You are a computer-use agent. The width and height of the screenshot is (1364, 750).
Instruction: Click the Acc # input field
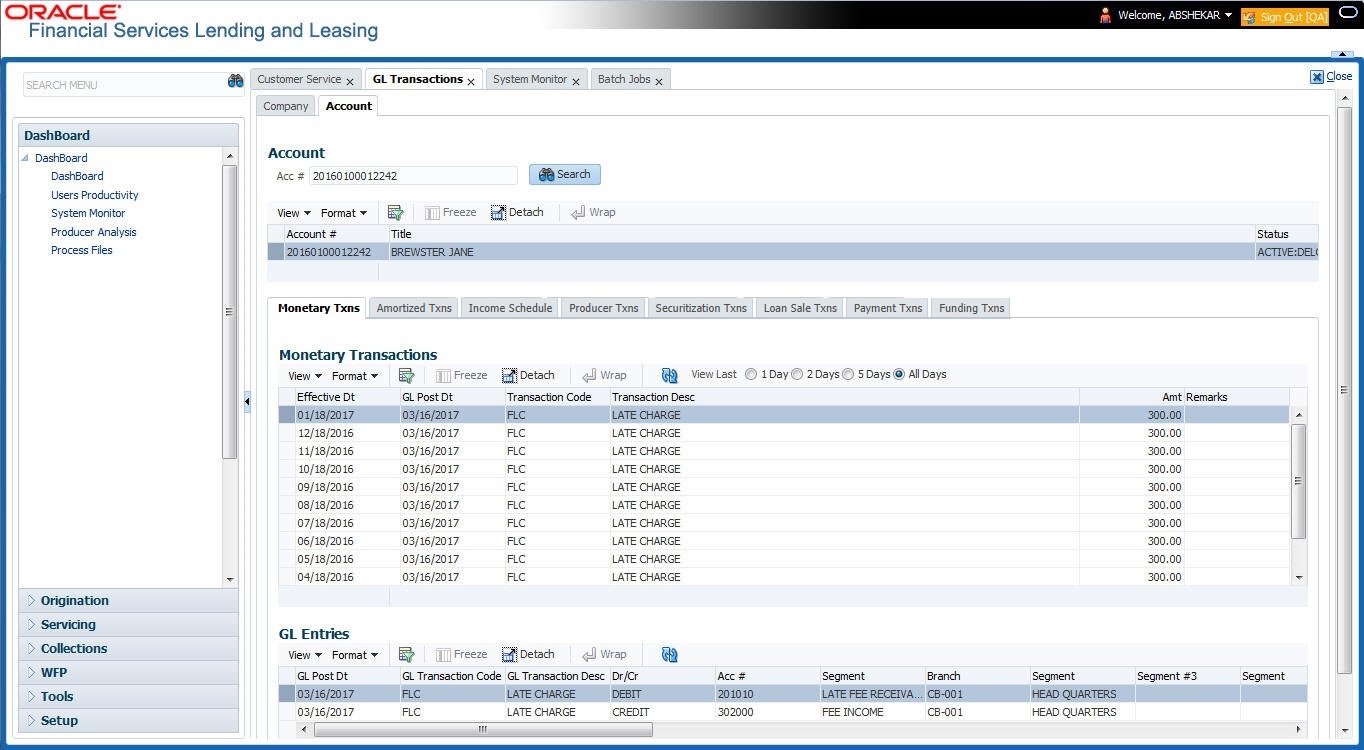(413, 175)
